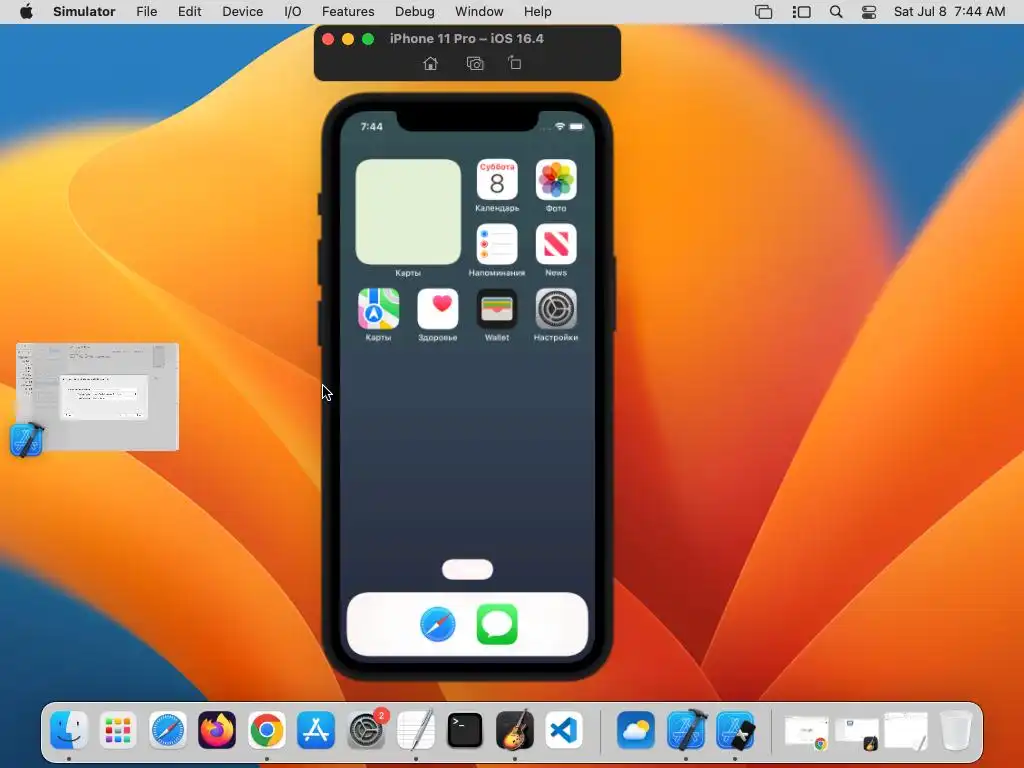Open Safari from the macOS Dock
This screenshot has width=1024, height=768.
click(x=168, y=729)
